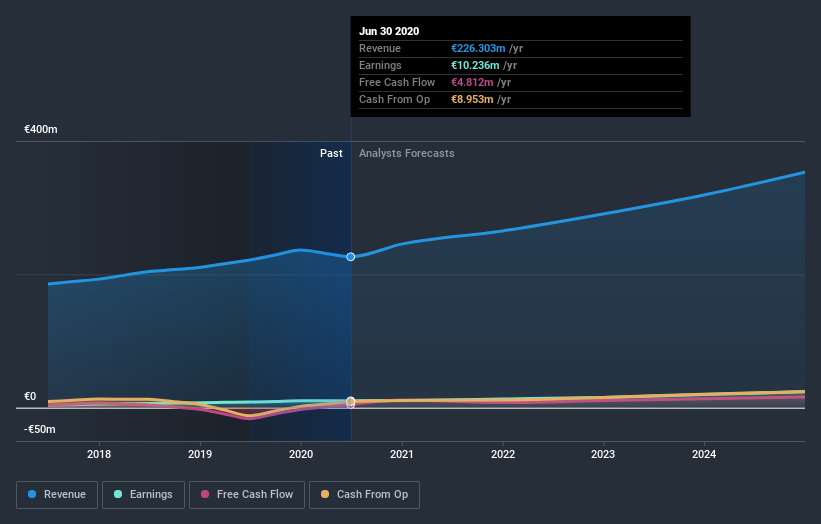Click the -€50m y-axis label
This screenshot has height=524, width=821.
pos(40,429)
